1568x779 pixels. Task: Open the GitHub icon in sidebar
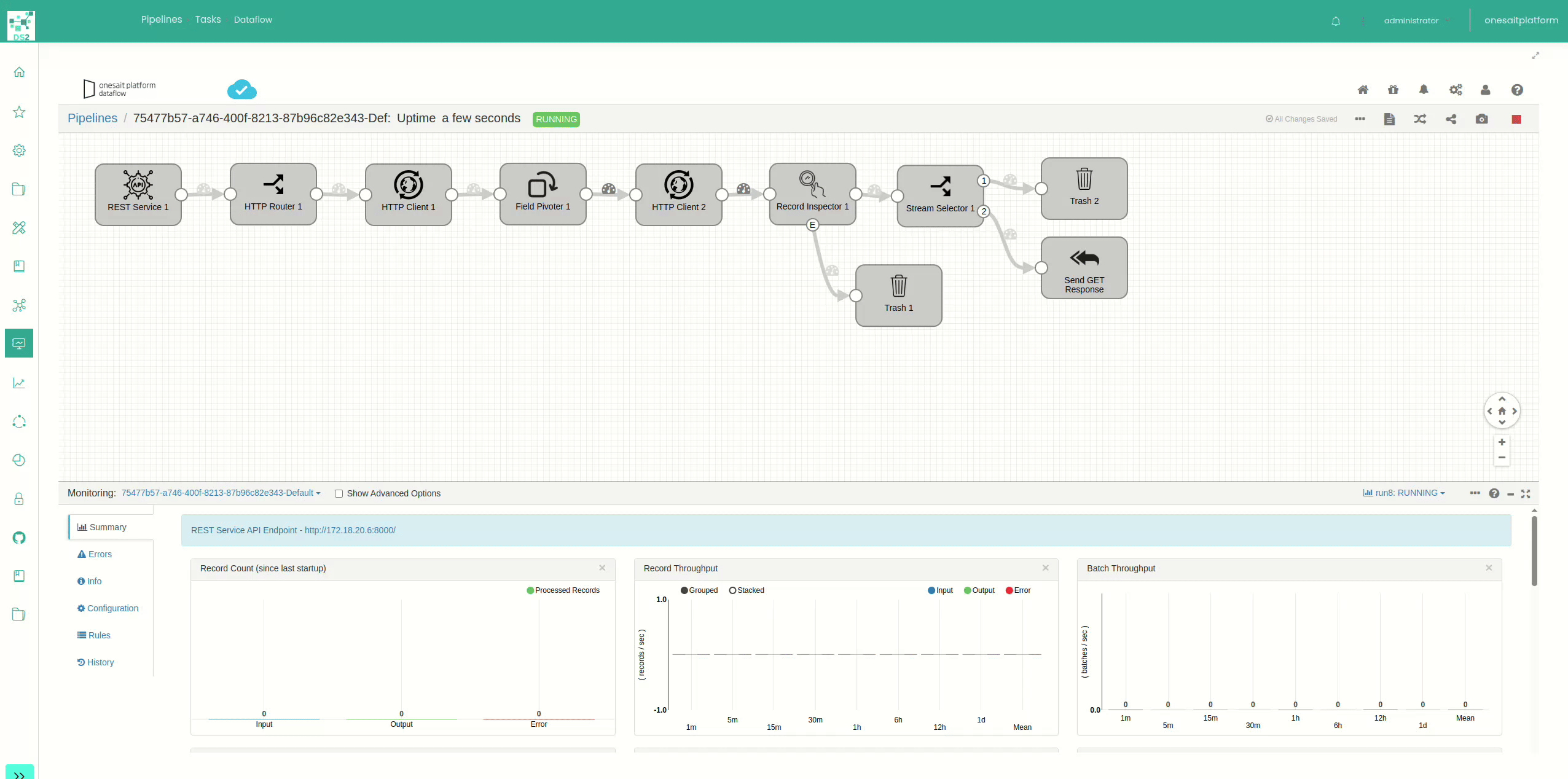pos(19,538)
